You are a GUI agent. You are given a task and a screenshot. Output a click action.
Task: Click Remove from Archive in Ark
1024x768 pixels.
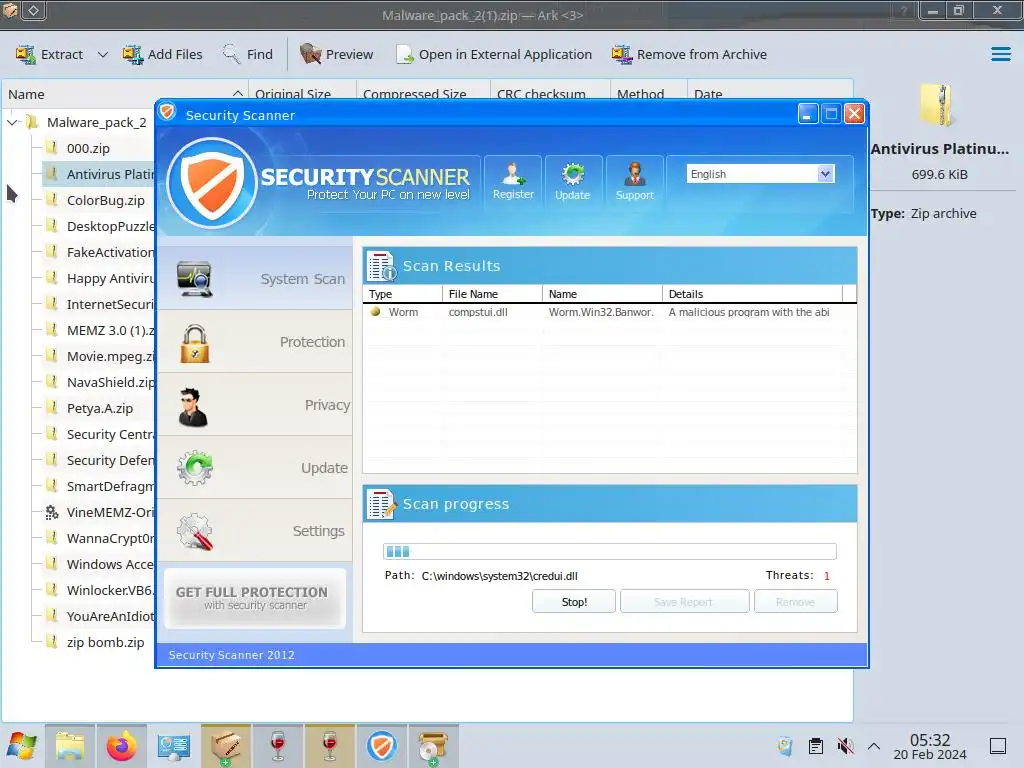689,54
